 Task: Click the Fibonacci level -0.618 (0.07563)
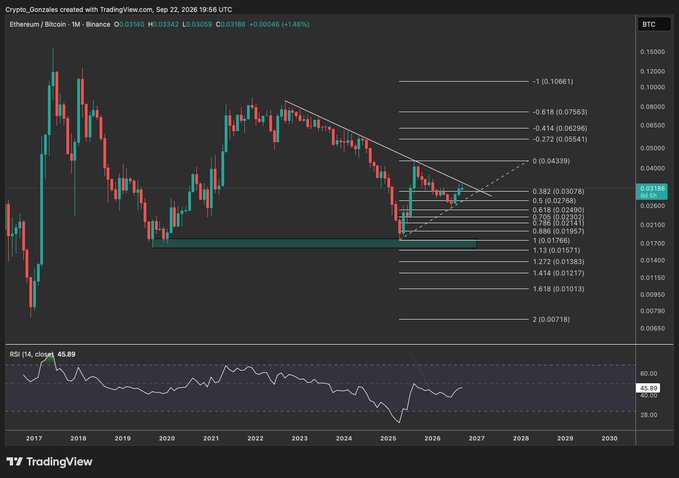point(560,112)
